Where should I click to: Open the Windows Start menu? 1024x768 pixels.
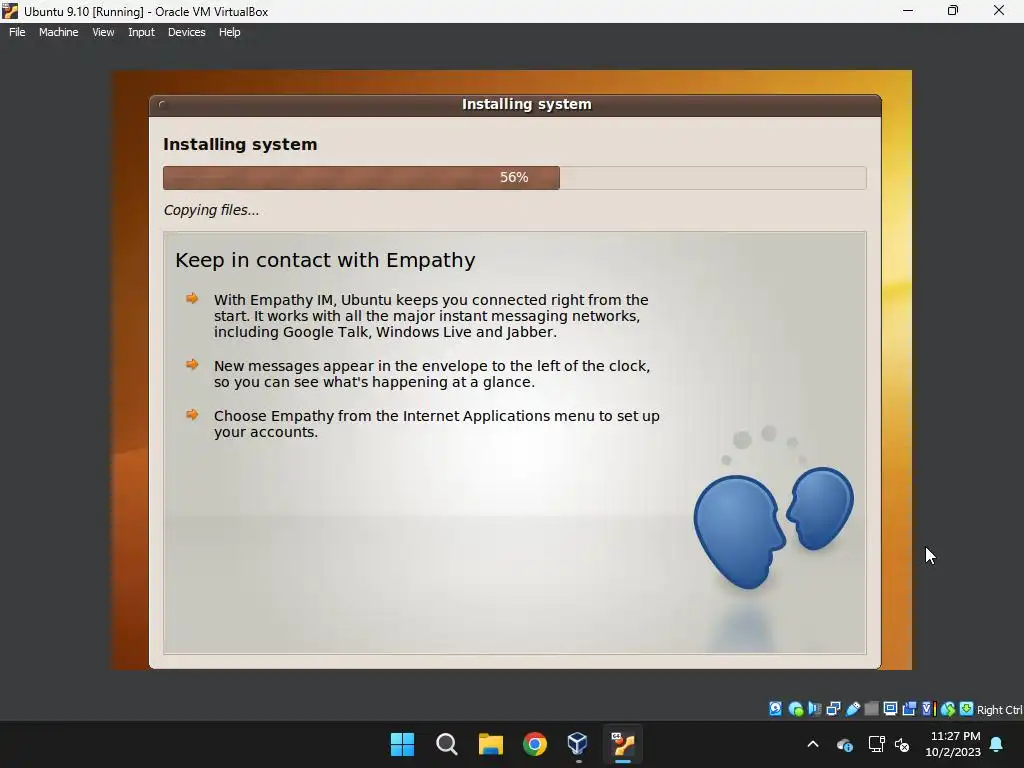click(402, 744)
